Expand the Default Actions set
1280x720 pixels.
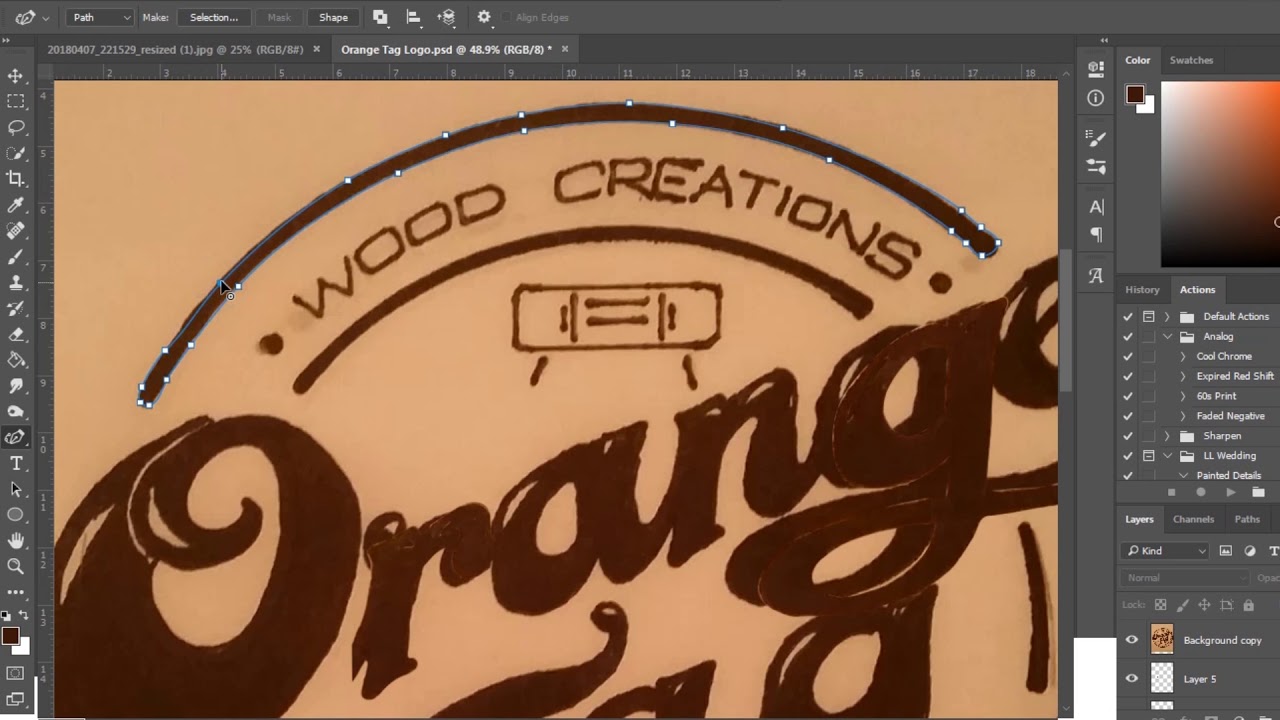[x=1167, y=317]
